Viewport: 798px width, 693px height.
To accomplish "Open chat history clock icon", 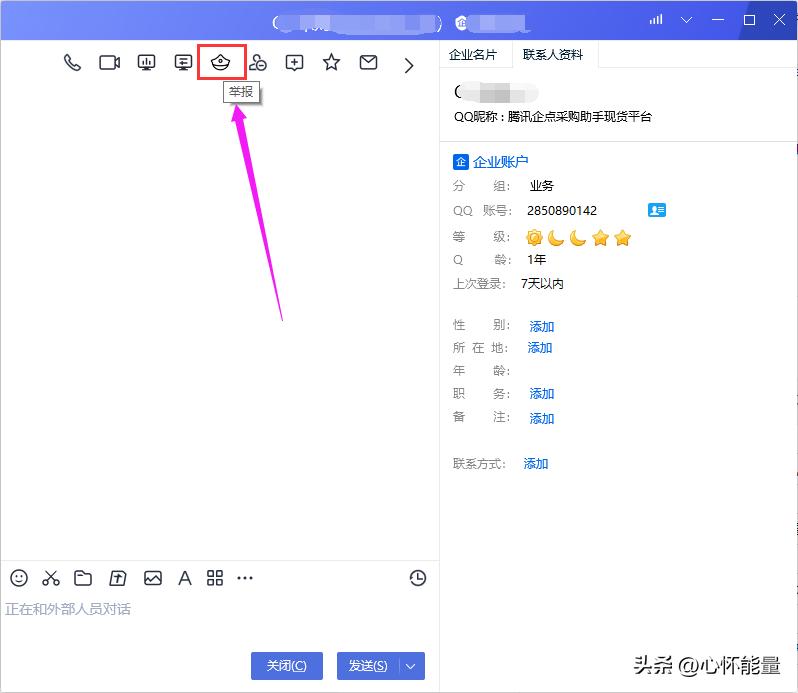I will 418,578.
